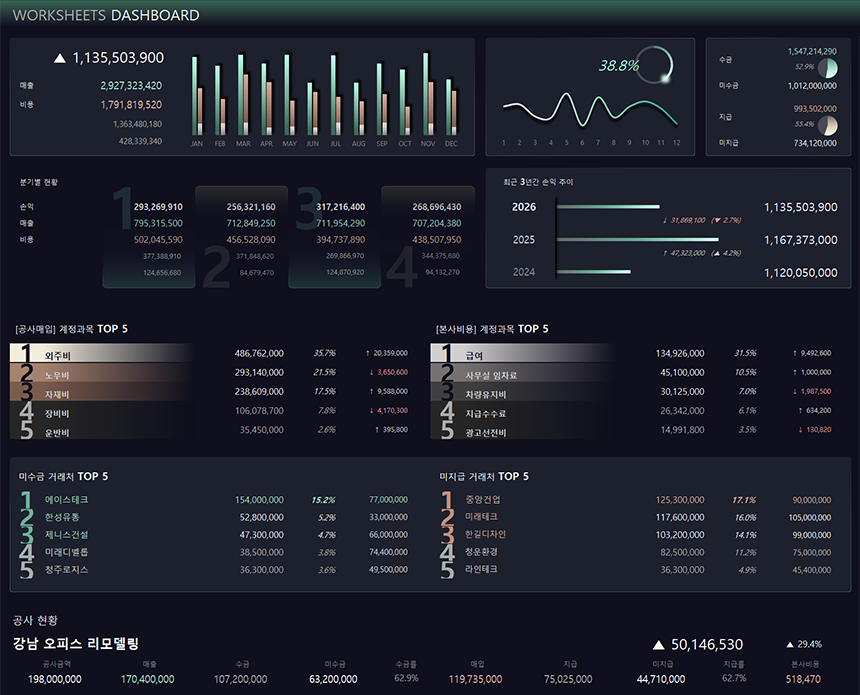Open the 강남 오피스 리모델링 project title
This screenshot has width=860, height=695.
(x=76, y=643)
